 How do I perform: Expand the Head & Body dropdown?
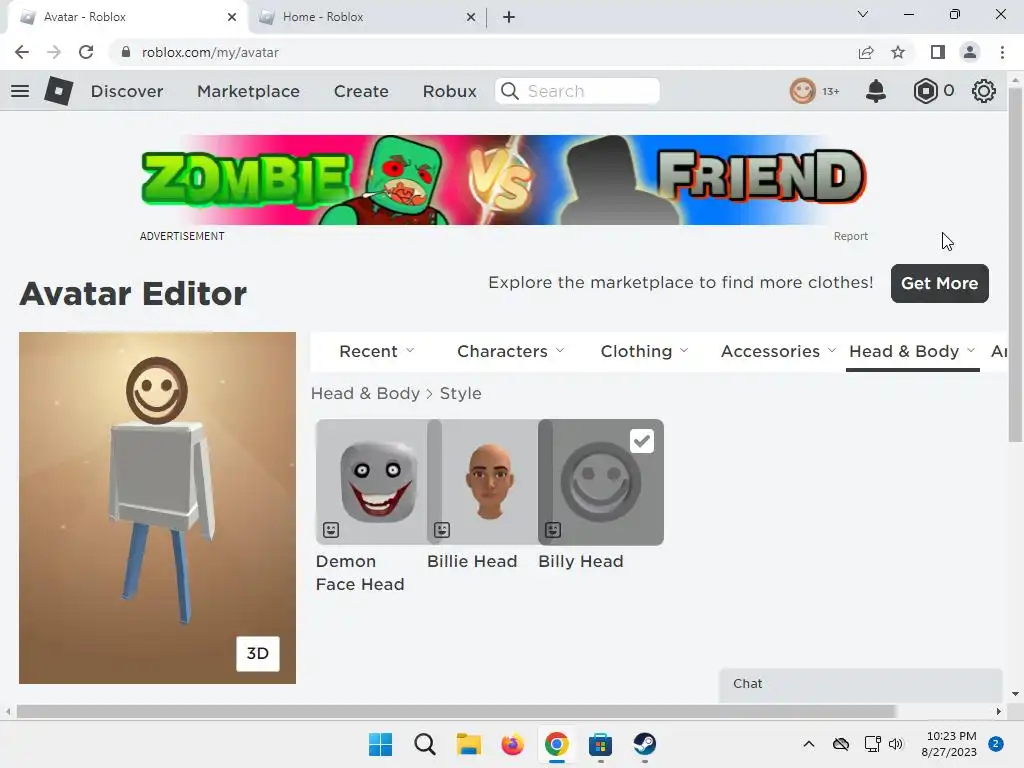[x=912, y=351]
